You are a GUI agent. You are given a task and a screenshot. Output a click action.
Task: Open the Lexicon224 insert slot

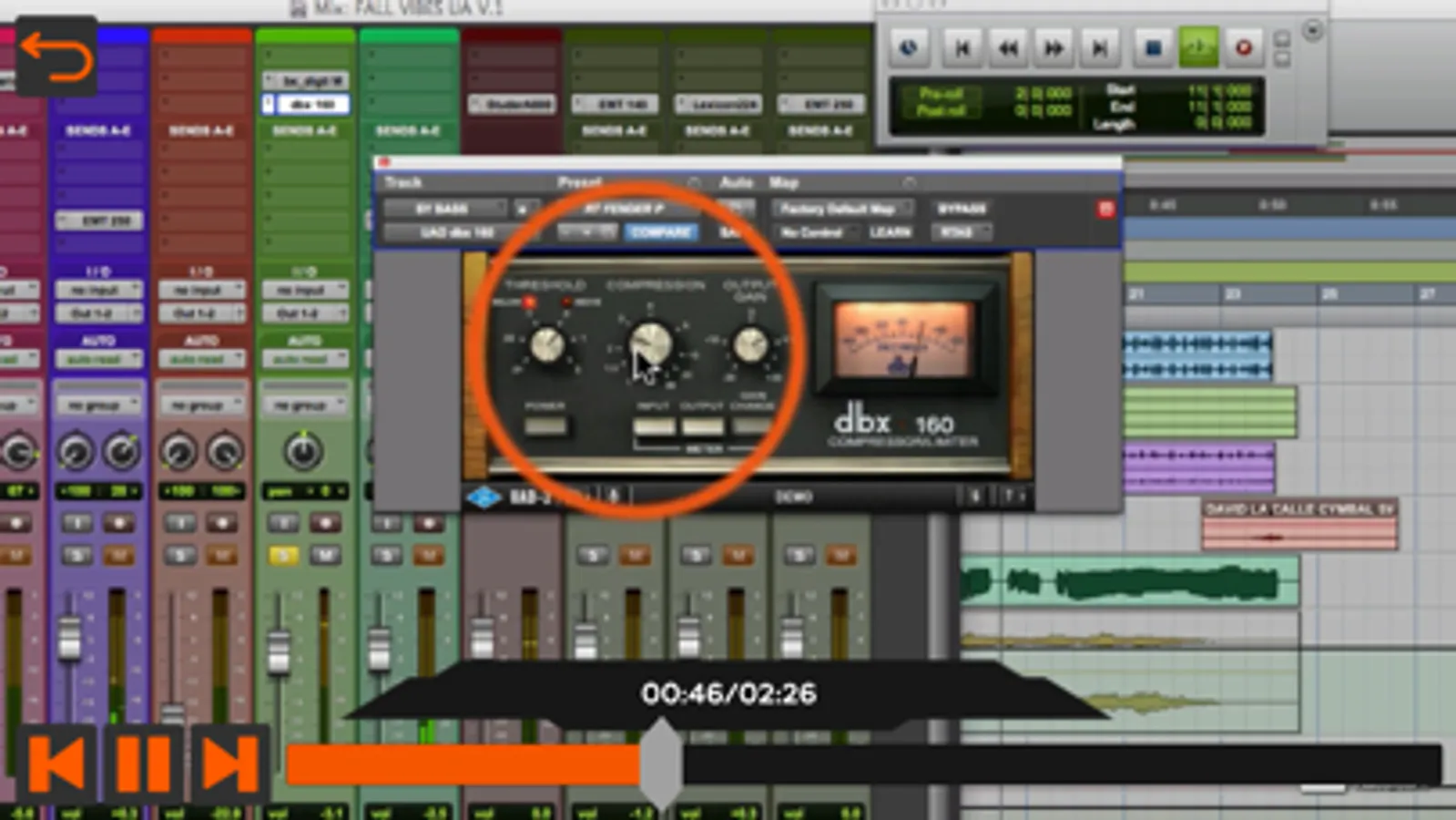720,104
